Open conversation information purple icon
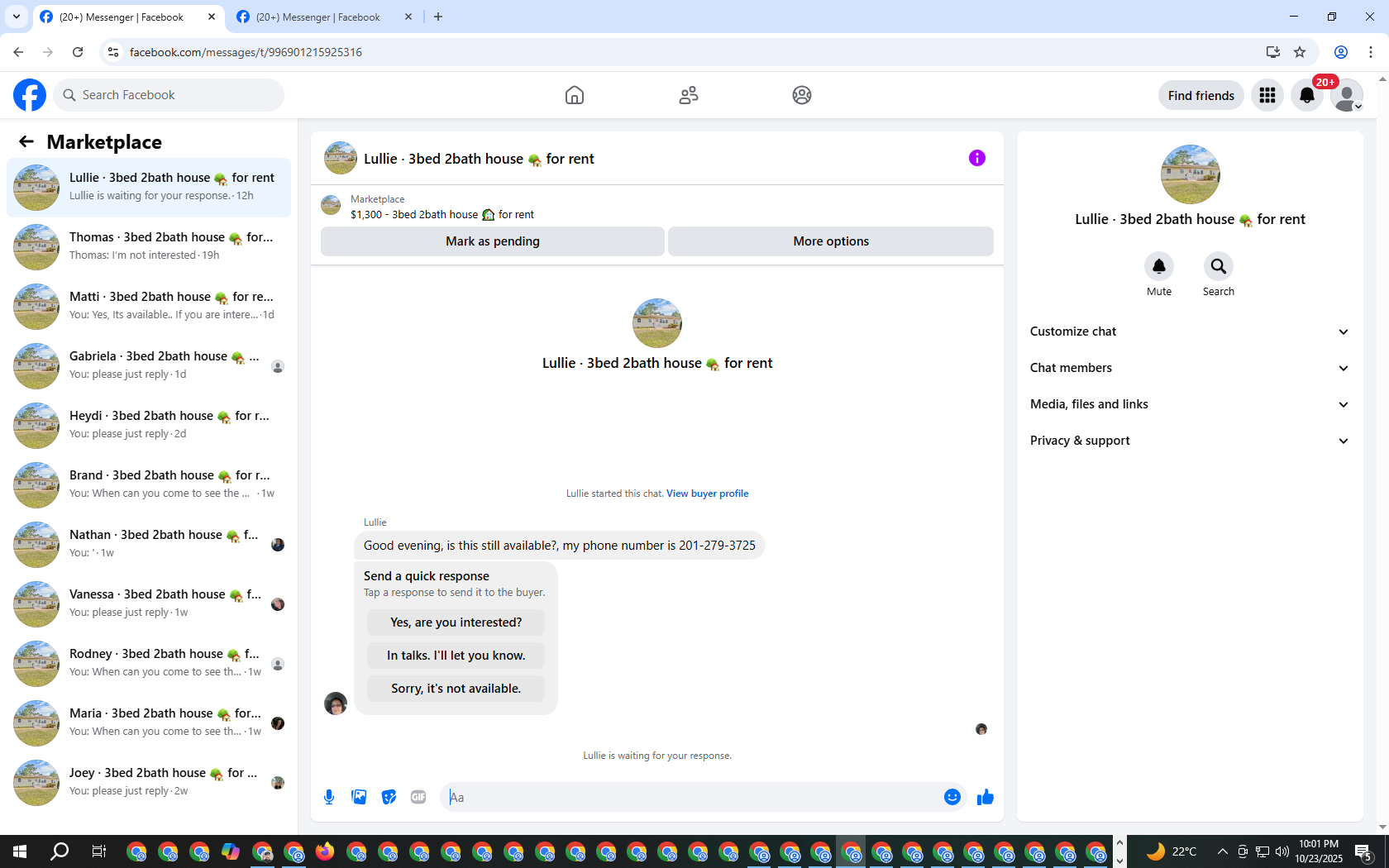 [x=977, y=158]
